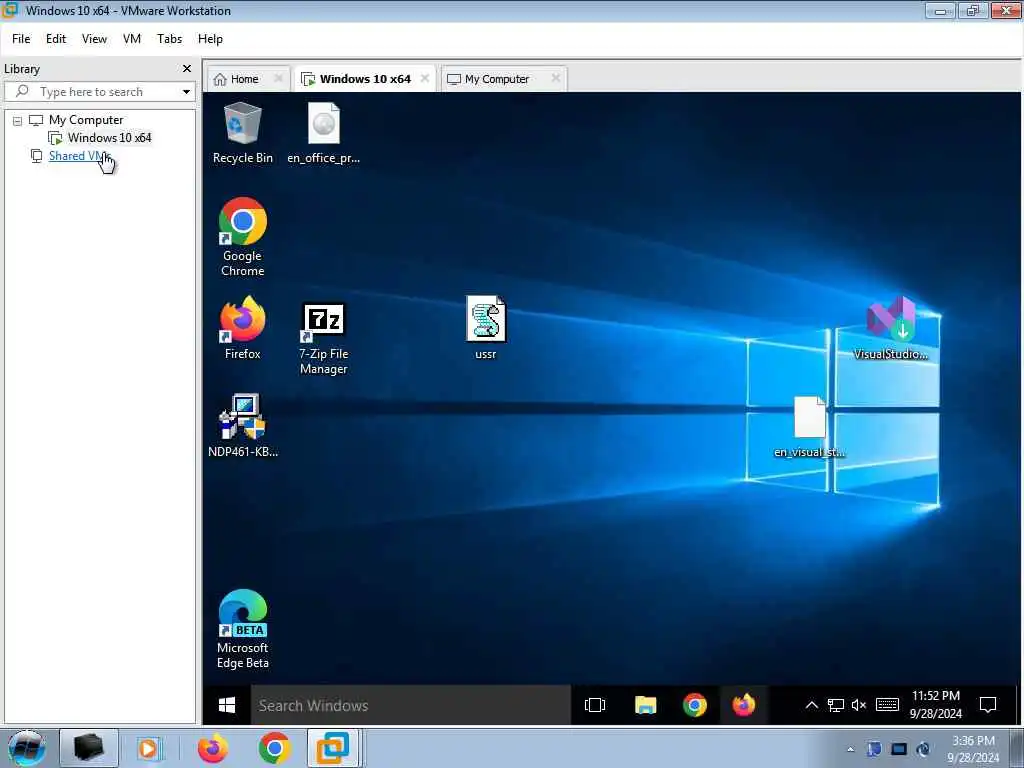Screen dimensions: 1024x768
Task: Open the touch keyboard tray icon
Action: click(887, 705)
